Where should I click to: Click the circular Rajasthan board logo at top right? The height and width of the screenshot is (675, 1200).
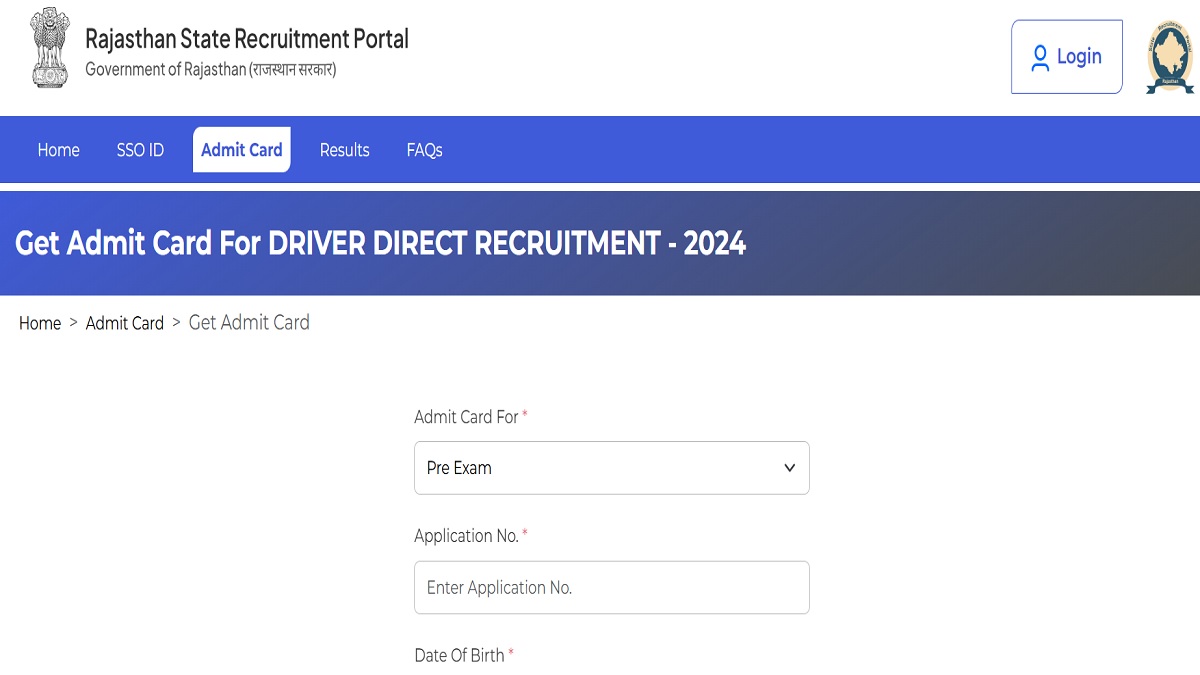1168,56
